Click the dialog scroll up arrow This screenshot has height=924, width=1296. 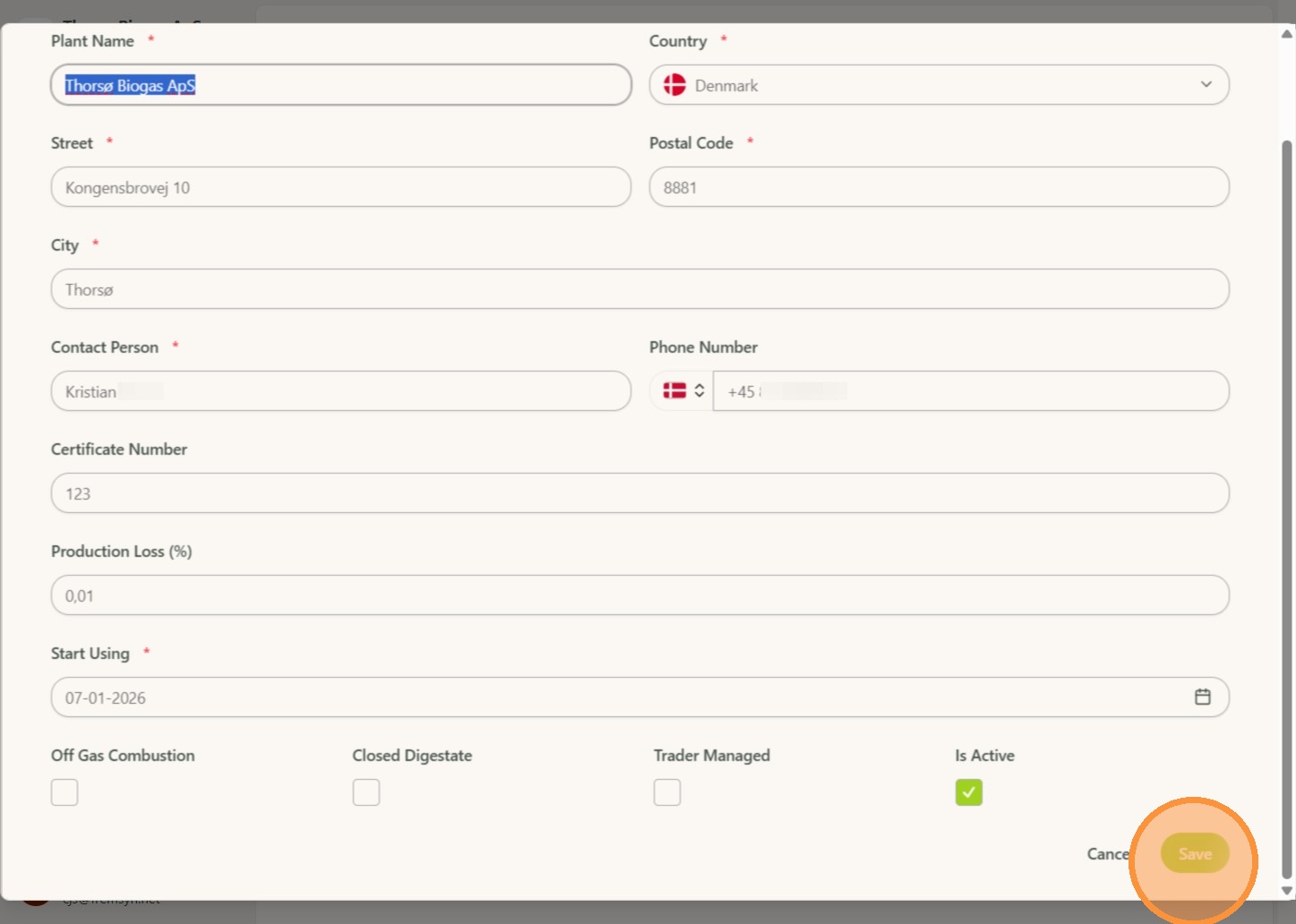click(x=1287, y=34)
